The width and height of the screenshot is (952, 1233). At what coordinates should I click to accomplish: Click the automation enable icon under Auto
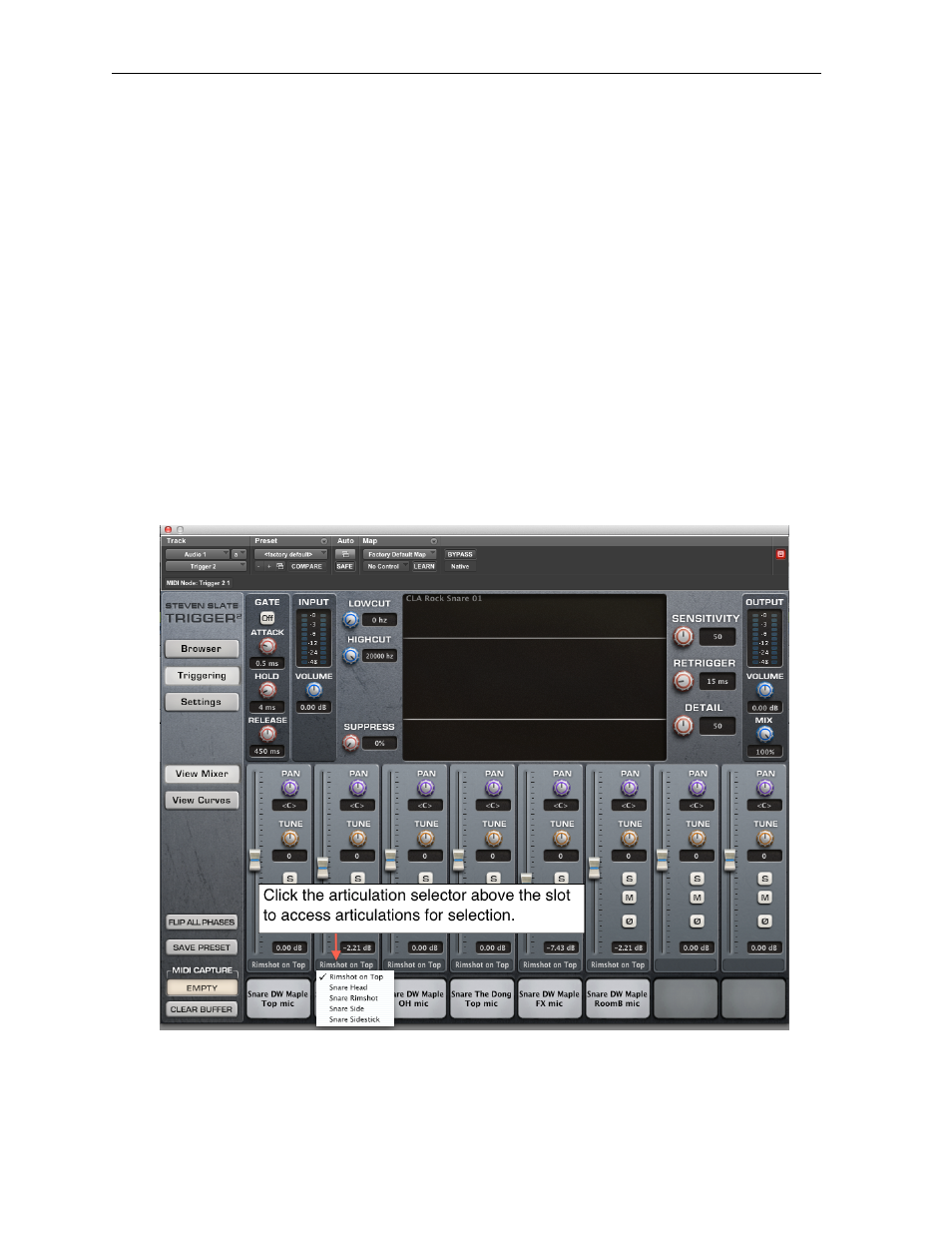click(344, 554)
